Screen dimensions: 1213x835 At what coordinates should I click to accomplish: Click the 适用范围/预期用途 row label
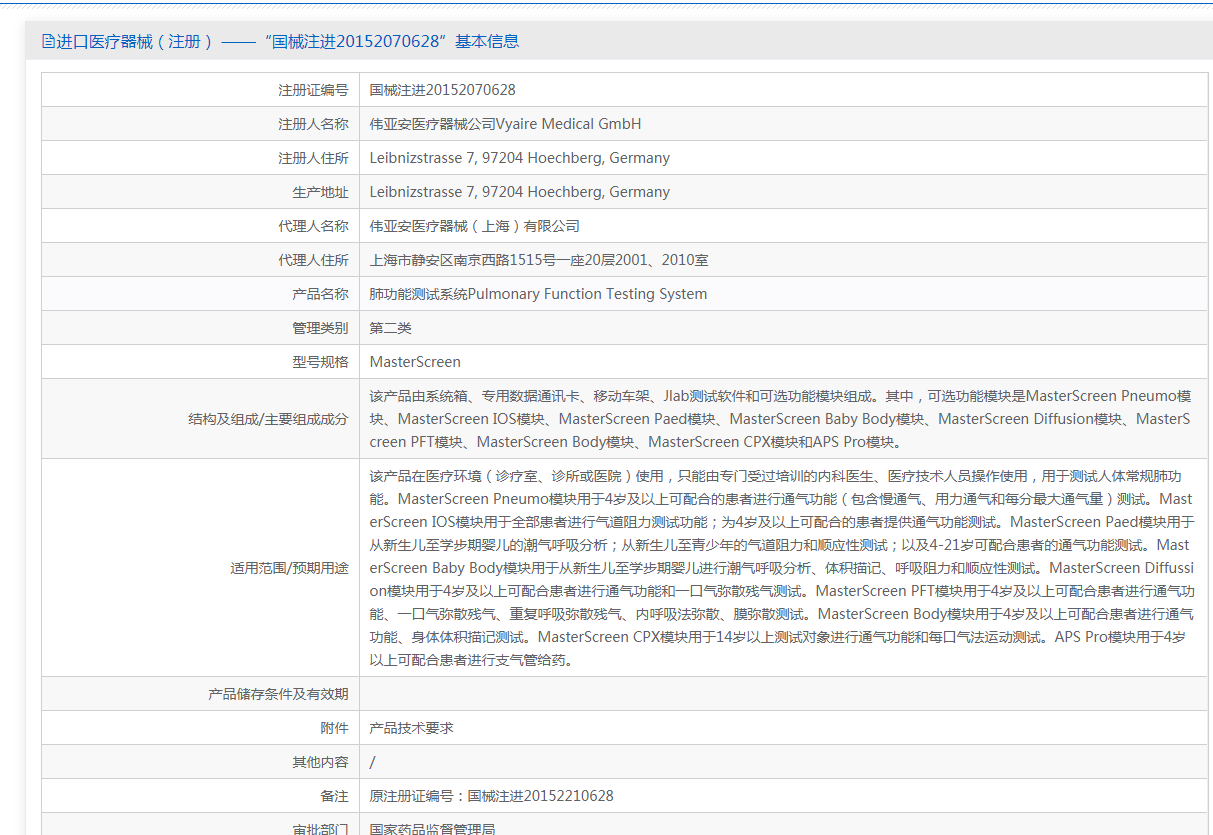click(x=289, y=568)
